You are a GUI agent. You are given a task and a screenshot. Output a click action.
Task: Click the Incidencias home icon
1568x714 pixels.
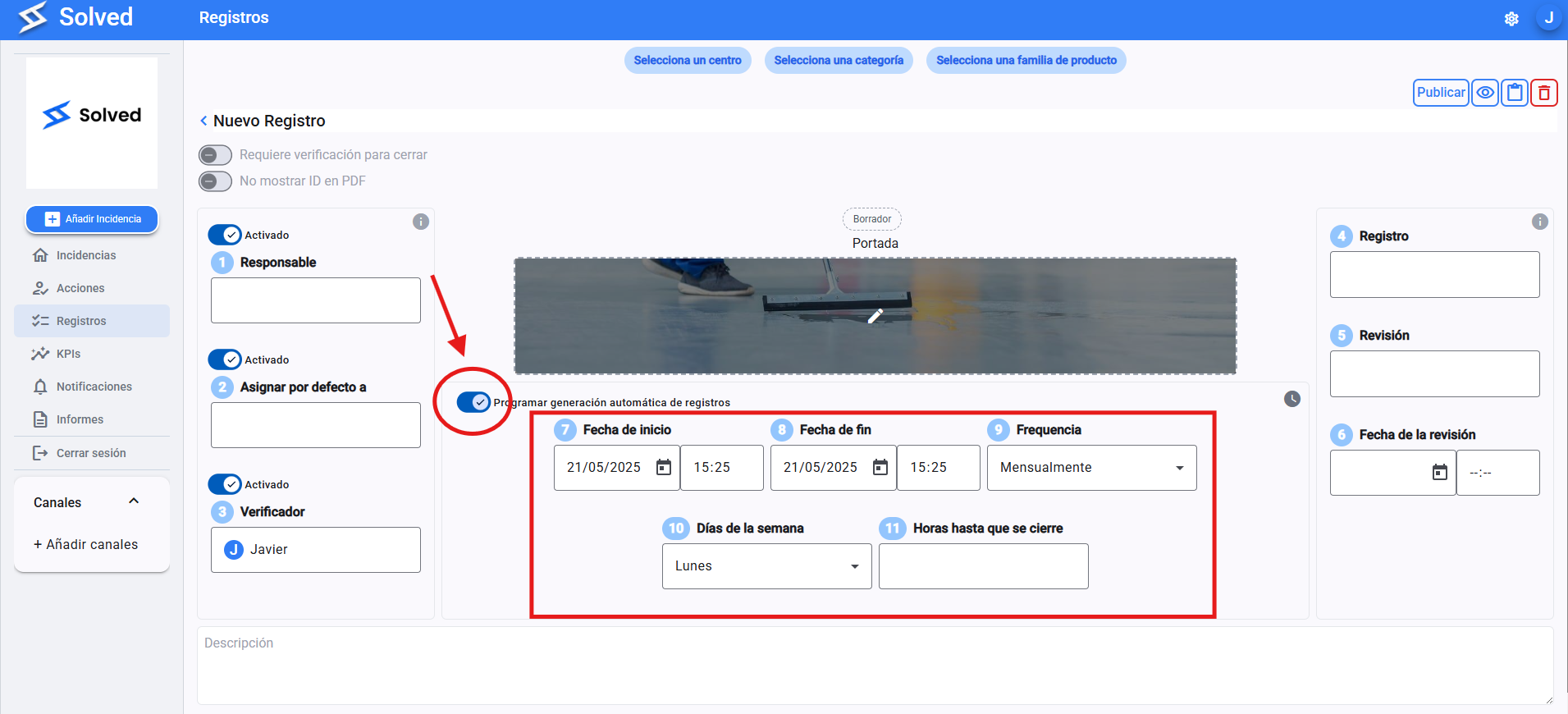point(40,255)
